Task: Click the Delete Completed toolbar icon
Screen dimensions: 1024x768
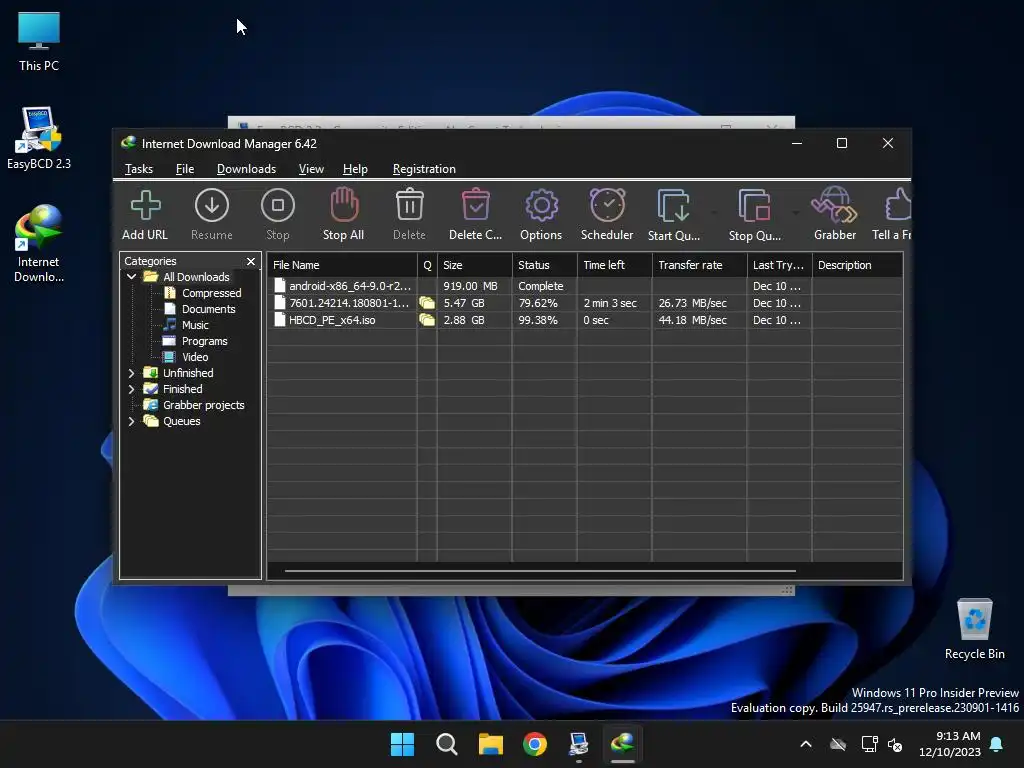Action: [475, 214]
